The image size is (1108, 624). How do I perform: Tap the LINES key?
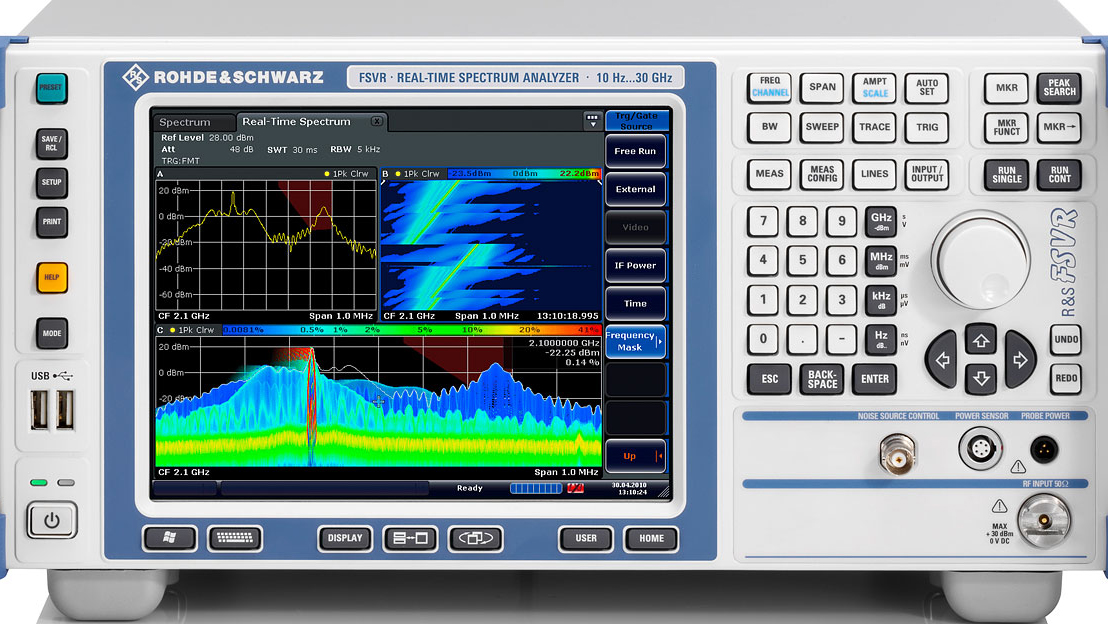874,174
